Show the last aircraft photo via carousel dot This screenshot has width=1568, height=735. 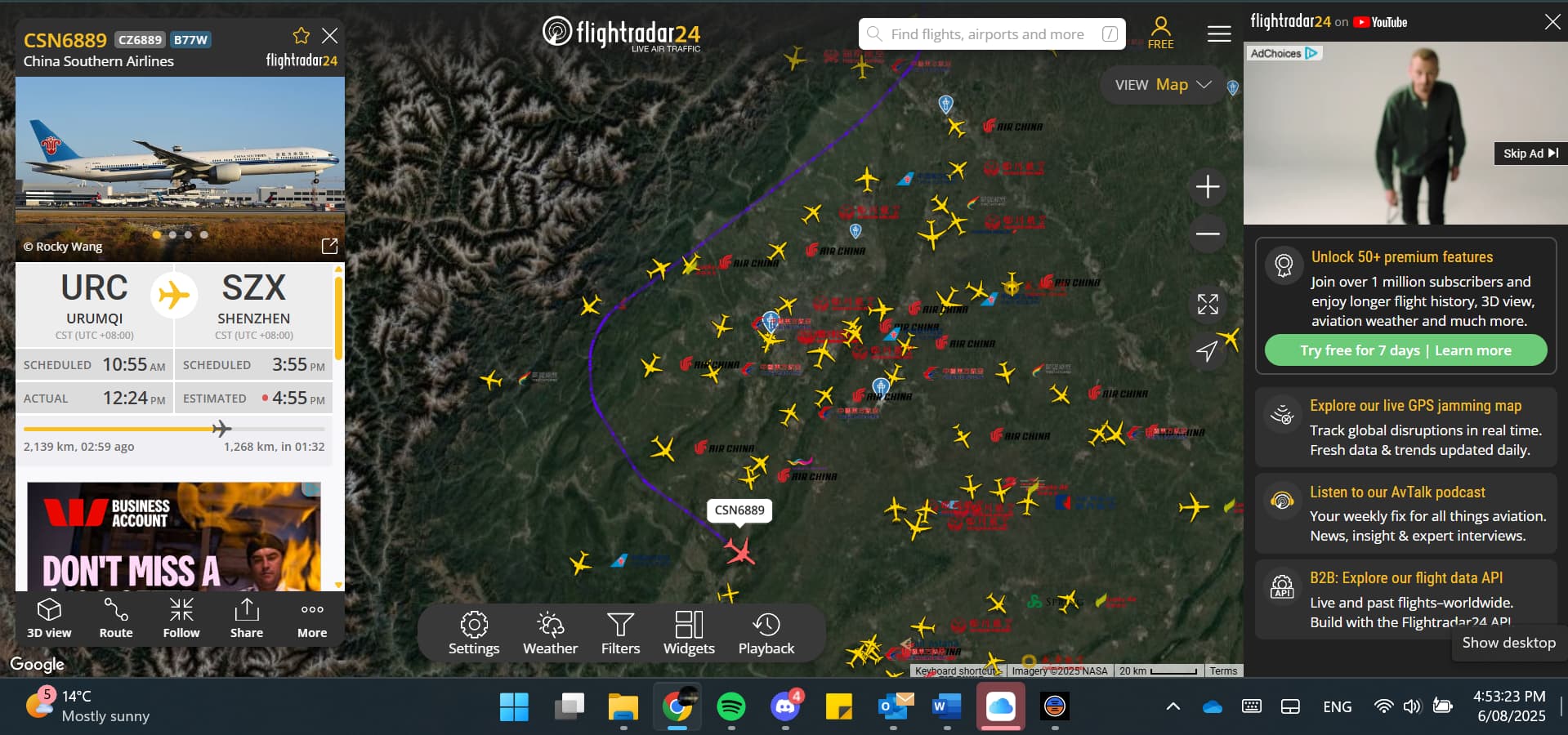point(204,234)
